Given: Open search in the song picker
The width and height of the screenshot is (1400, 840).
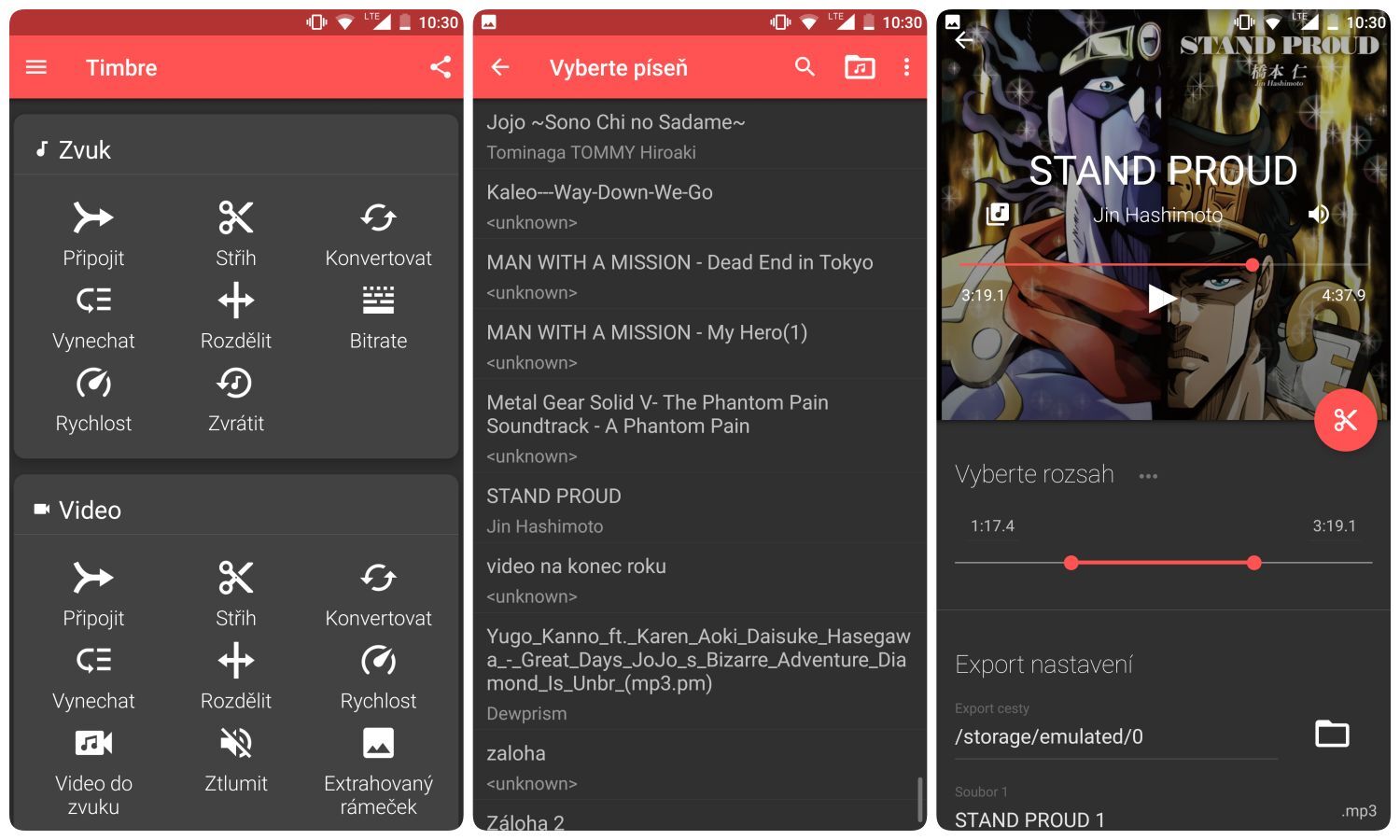Looking at the screenshot, I should [805, 67].
